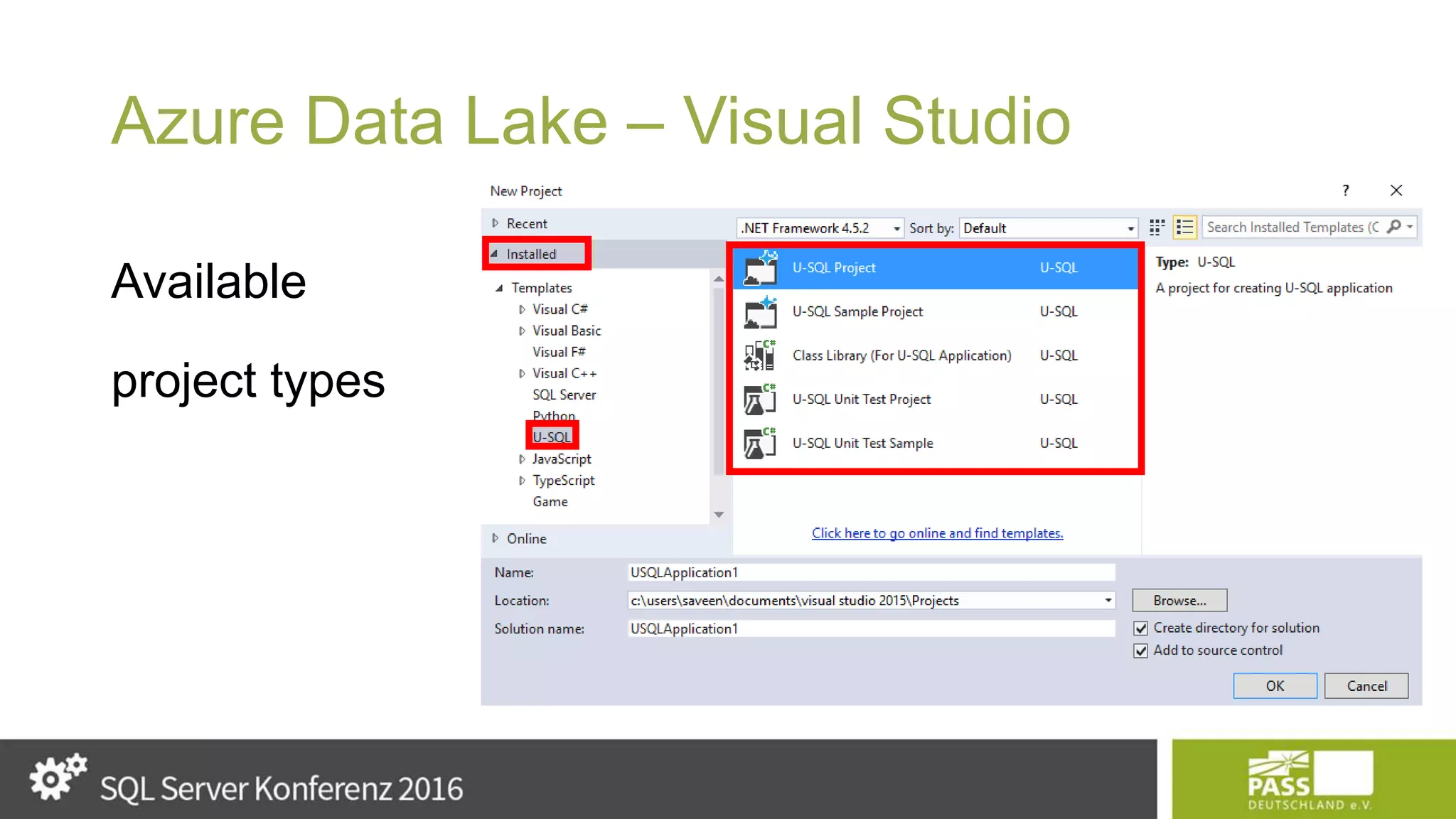Image resolution: width=1456 pixels, height=819 pixels.
Task: Collapse the Templates tree node
Action: 499,288
